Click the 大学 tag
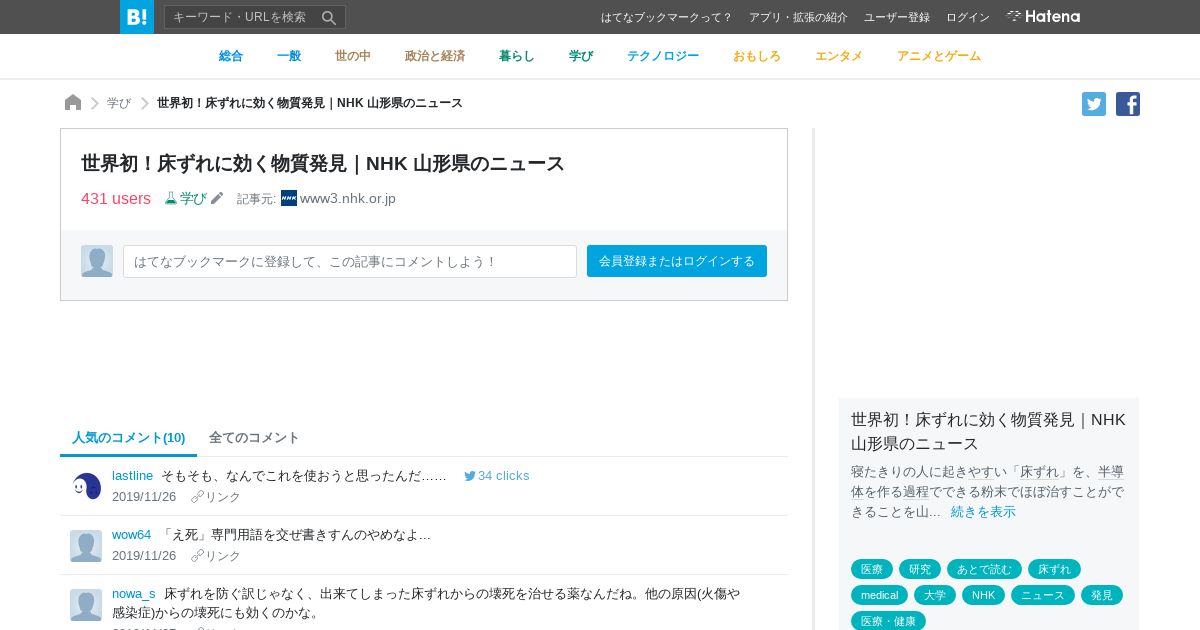 pyautogui.click(x=935, y=595)
